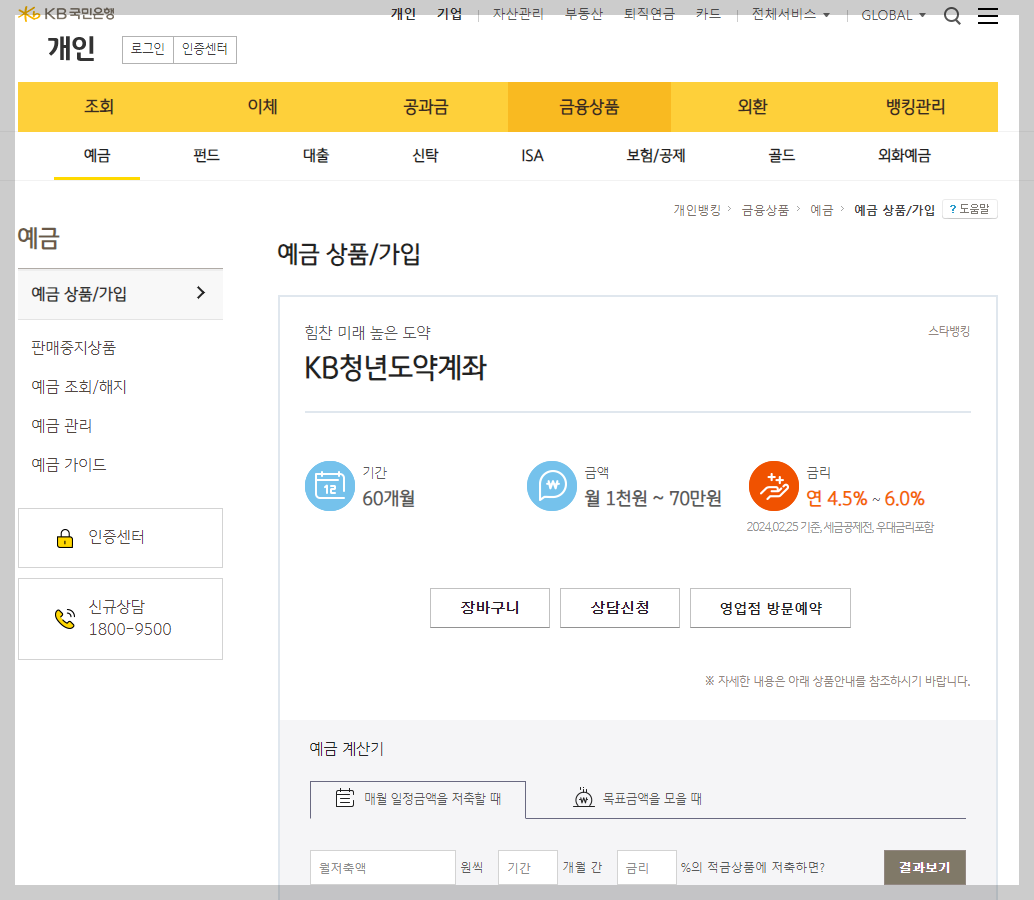1034x900 pixels.
Task: Switch to the 예금 submenu tab
Action: point(97,156)
